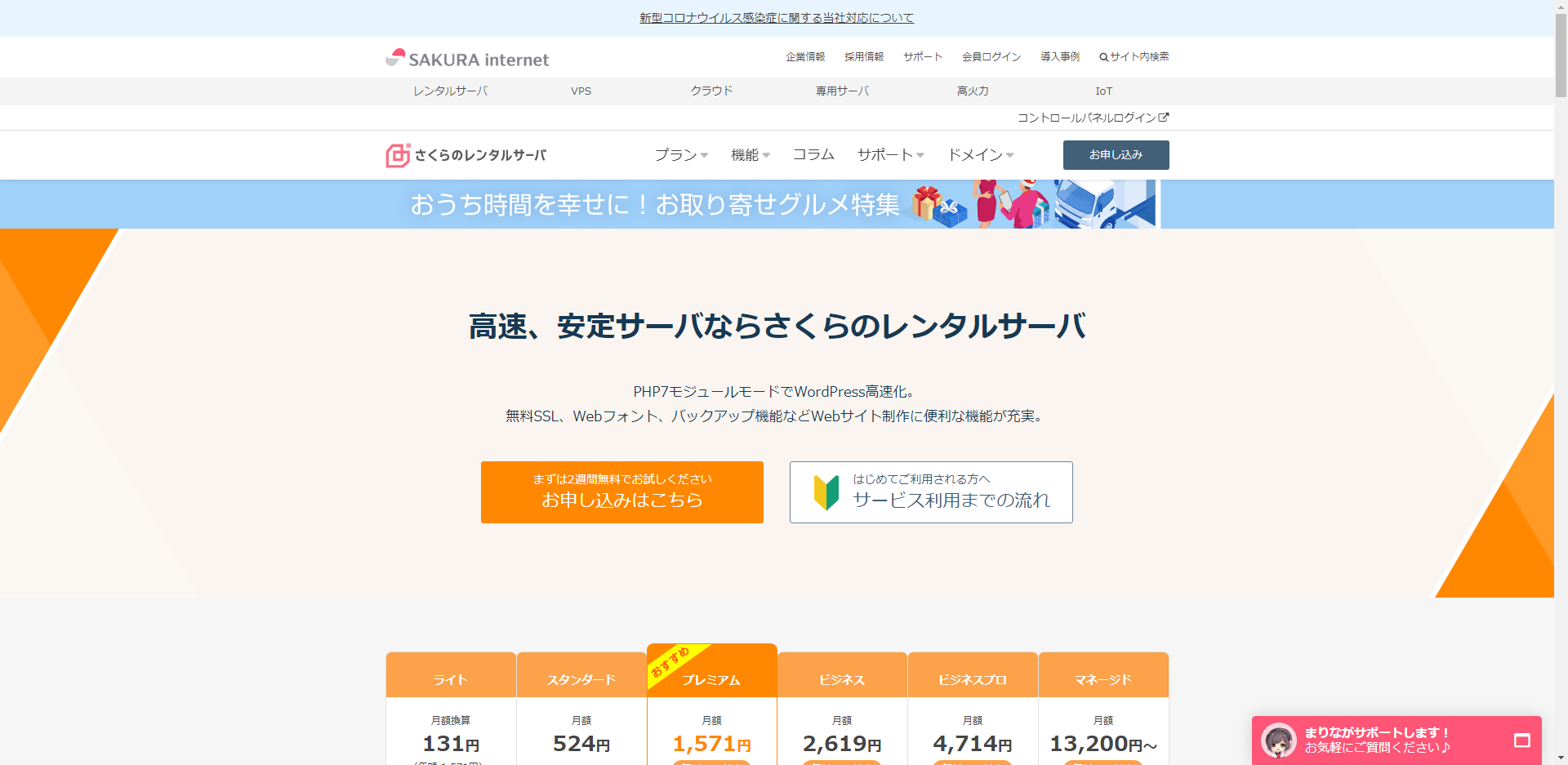Open the 企業情報 link
This screenshot has height=765, width=1568.
tap(805, 57)
